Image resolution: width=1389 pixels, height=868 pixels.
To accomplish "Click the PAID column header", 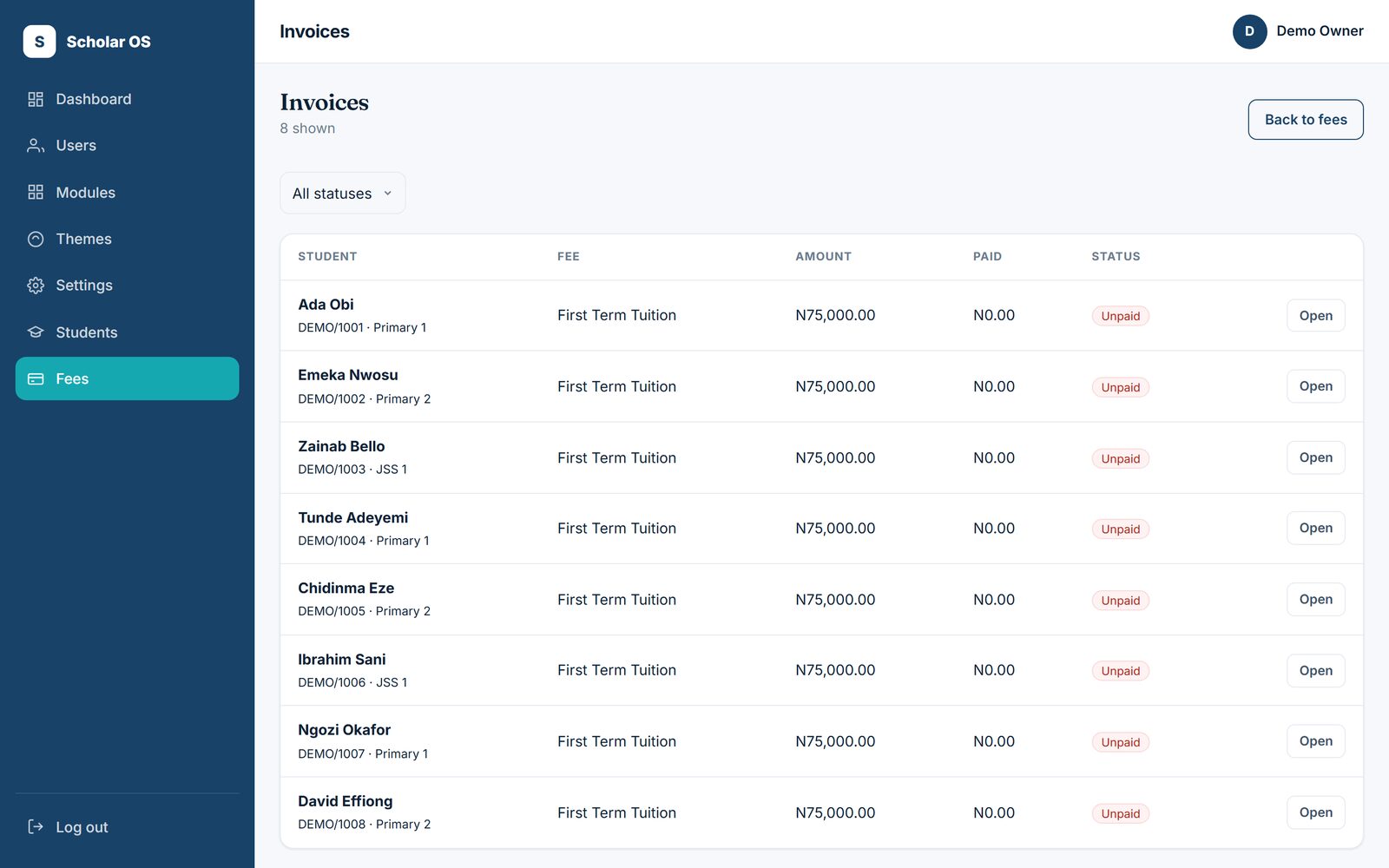I will [987, 256].
